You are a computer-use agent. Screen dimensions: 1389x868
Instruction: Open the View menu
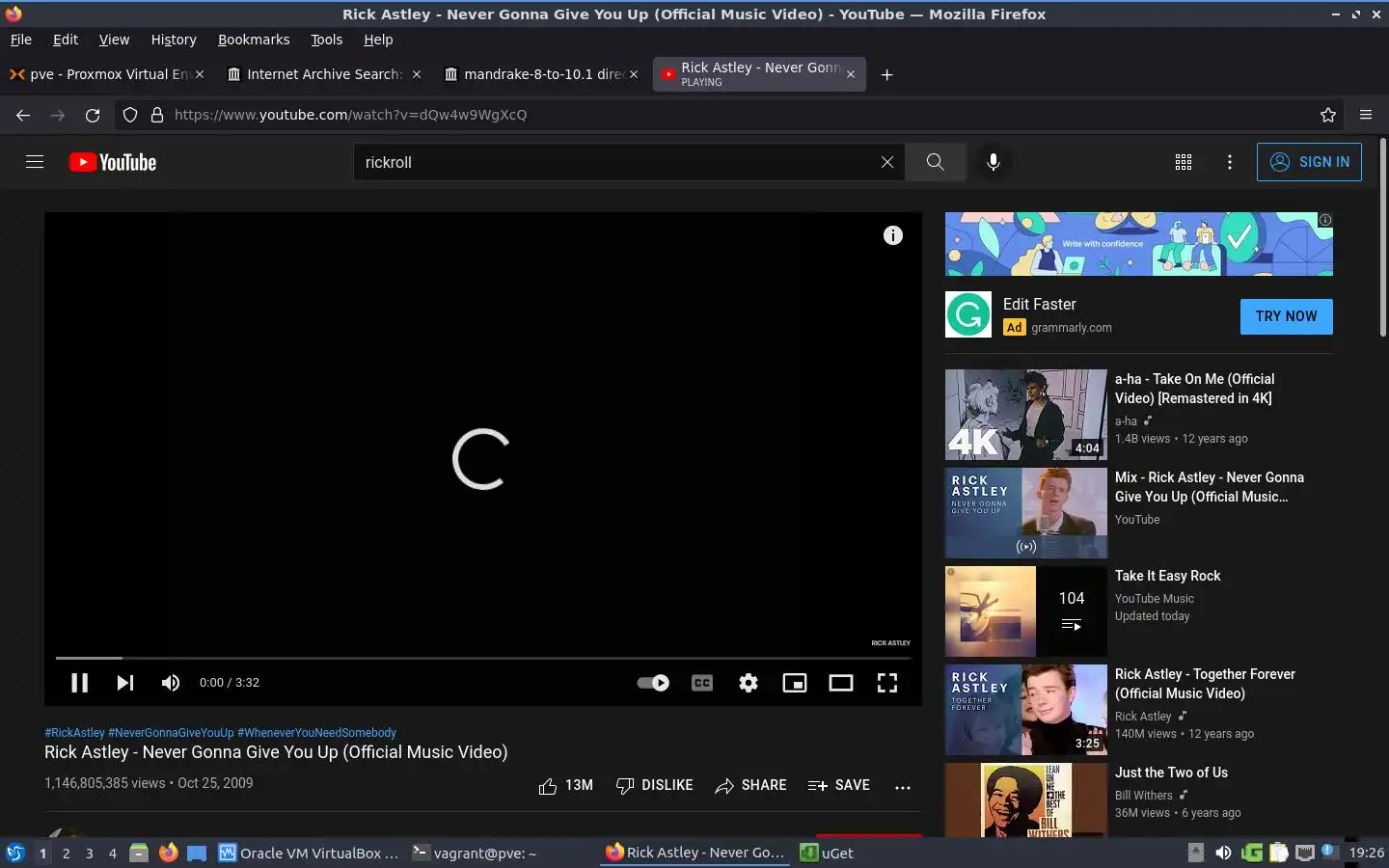click(x=114, y=40)
